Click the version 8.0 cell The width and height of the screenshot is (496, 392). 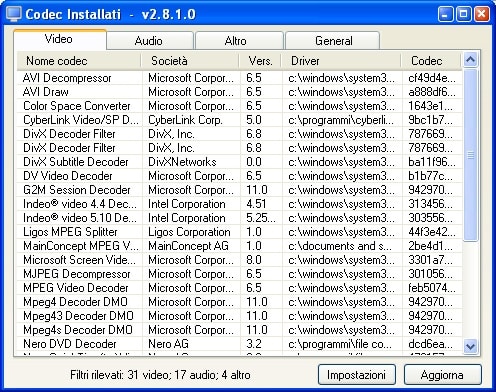pyautogui.click(x=254, y=260)
